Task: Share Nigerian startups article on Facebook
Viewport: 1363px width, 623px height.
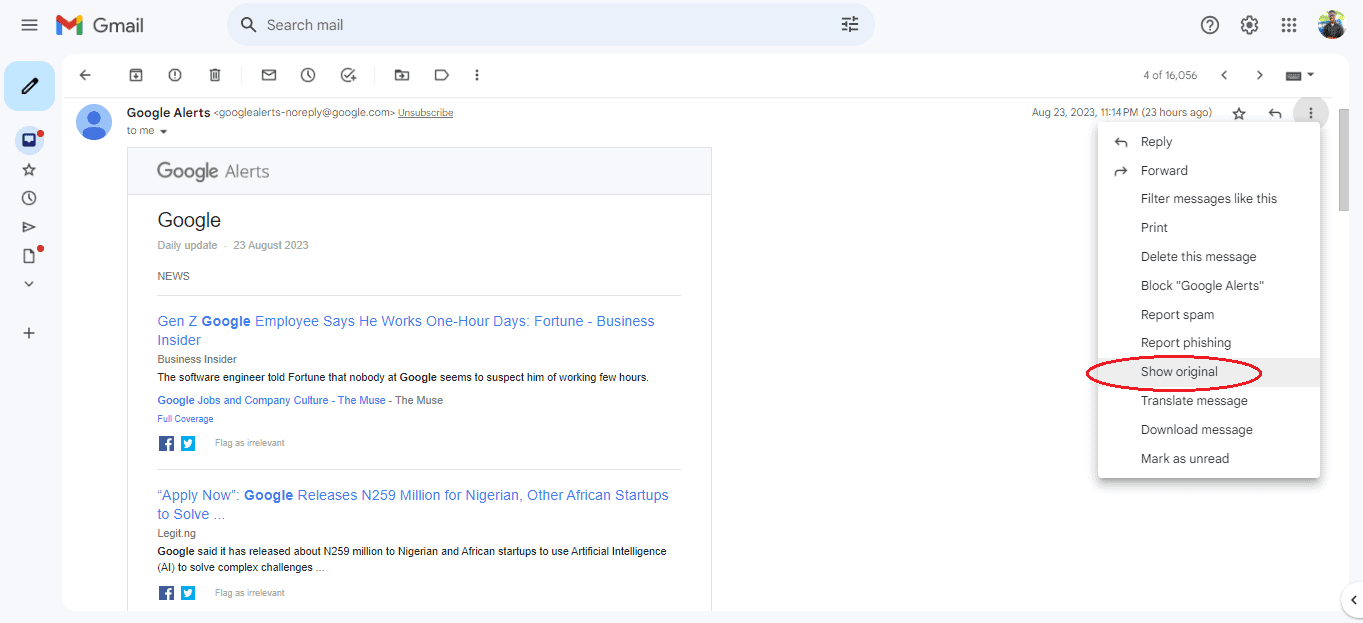Action: tap(166, 593)
